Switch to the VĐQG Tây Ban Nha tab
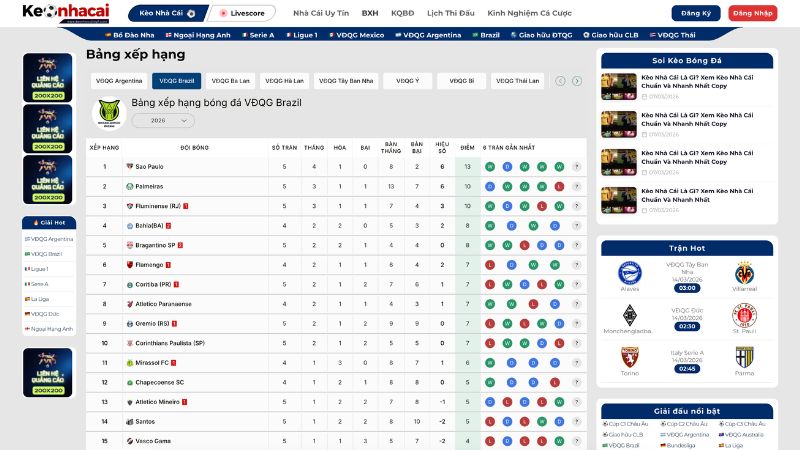The height and width of the screenshot is (450, 800). point(345,80)
